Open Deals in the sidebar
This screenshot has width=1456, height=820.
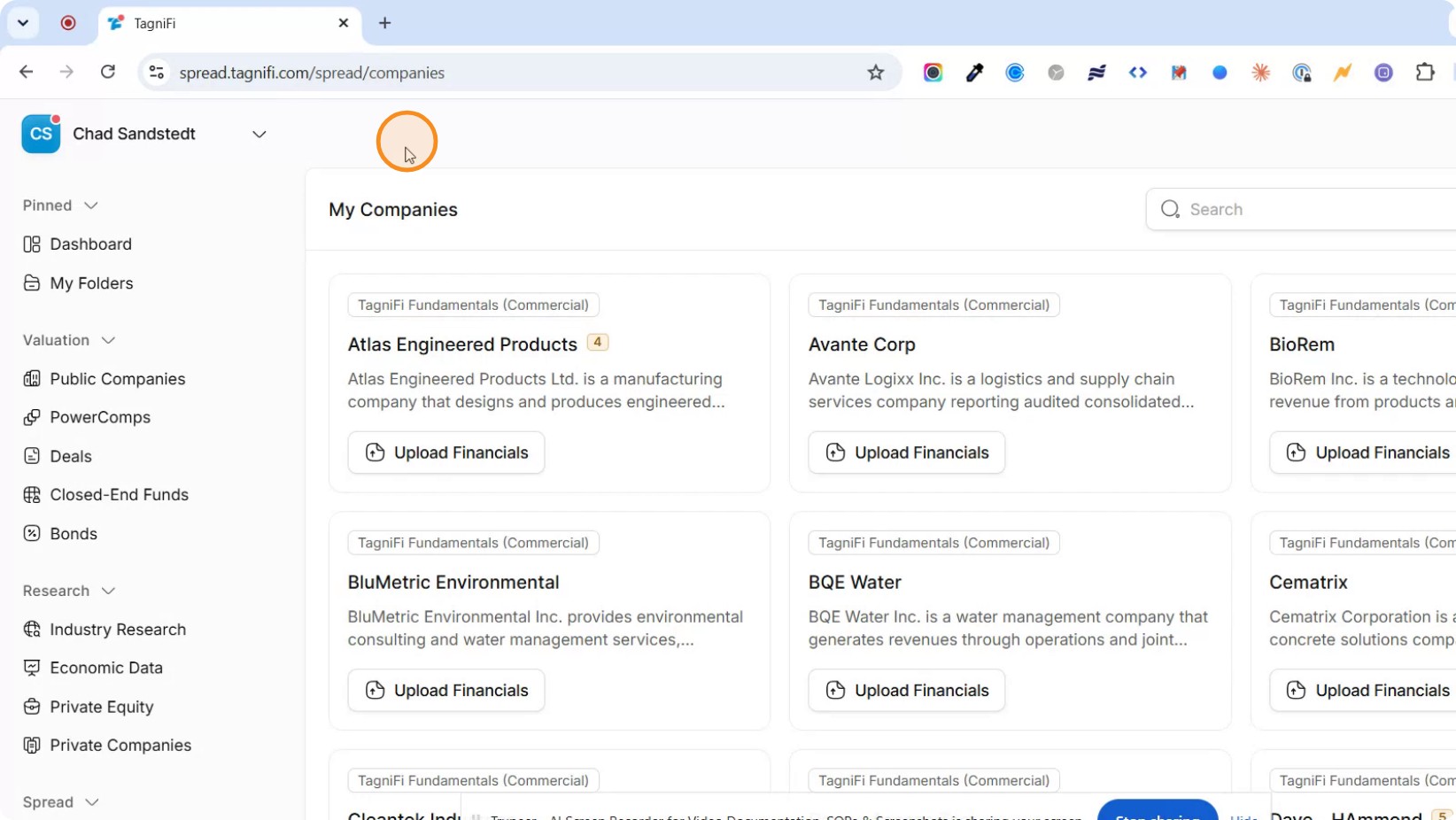58,456
